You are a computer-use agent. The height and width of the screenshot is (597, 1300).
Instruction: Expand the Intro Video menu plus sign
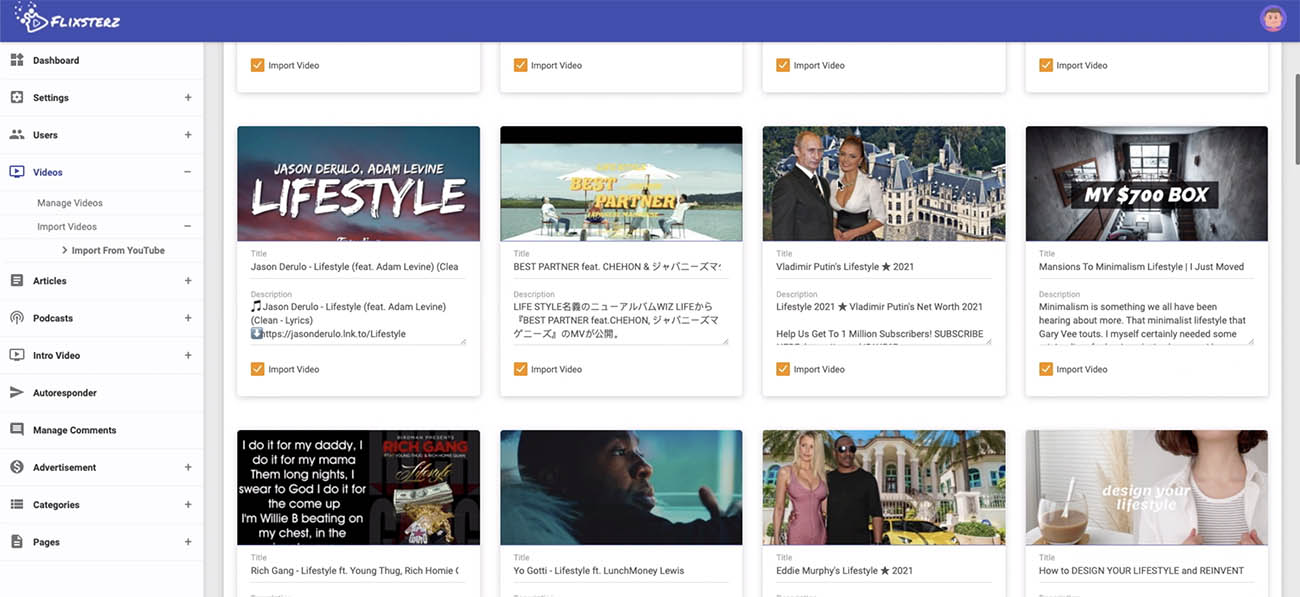coord(188,355)
